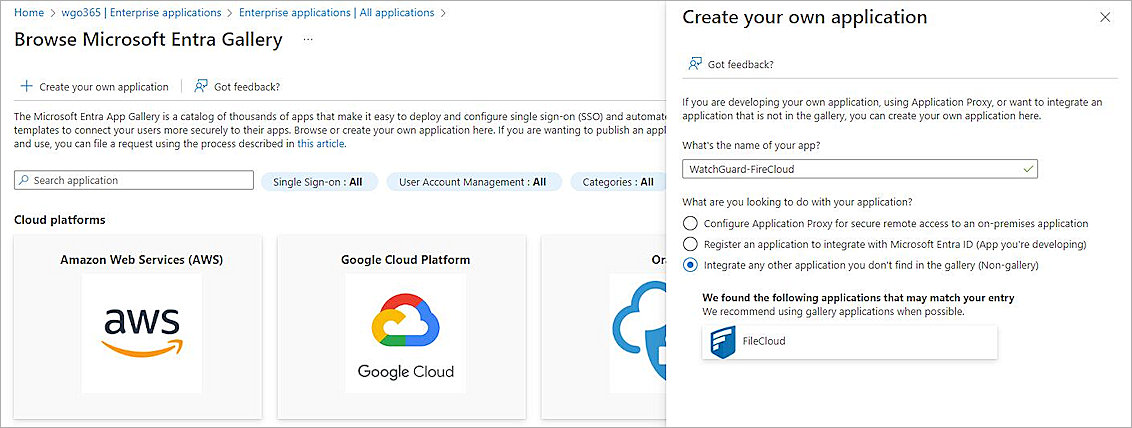Viewport: 1132px width, 428px height.
Task: Open the Categories : All filter
Action: coord(618,182)
